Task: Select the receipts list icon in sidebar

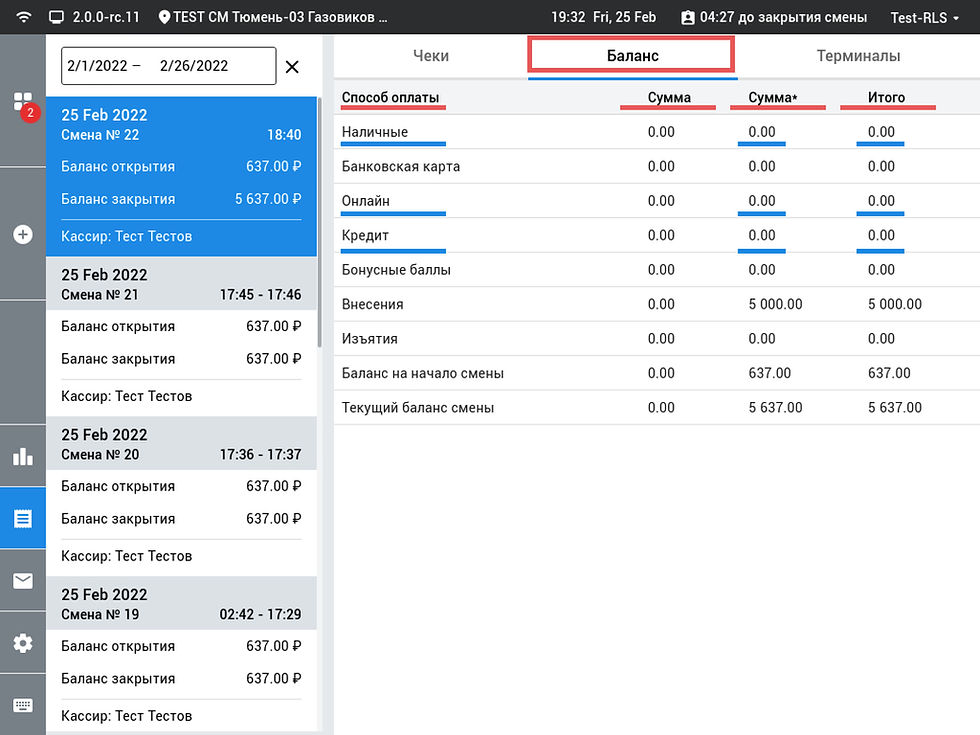Action: coord(23,519)
